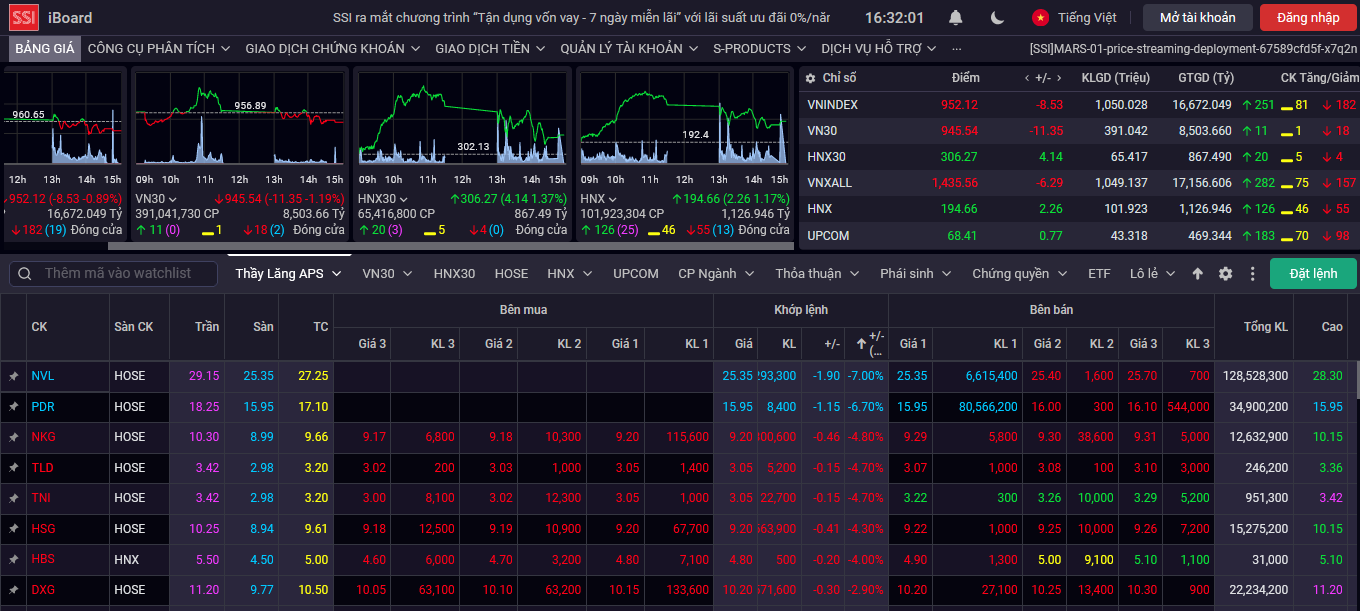Switch to HOSE board tab
The height and width of the screenshot is (611, 1360).
pos(511,274)
